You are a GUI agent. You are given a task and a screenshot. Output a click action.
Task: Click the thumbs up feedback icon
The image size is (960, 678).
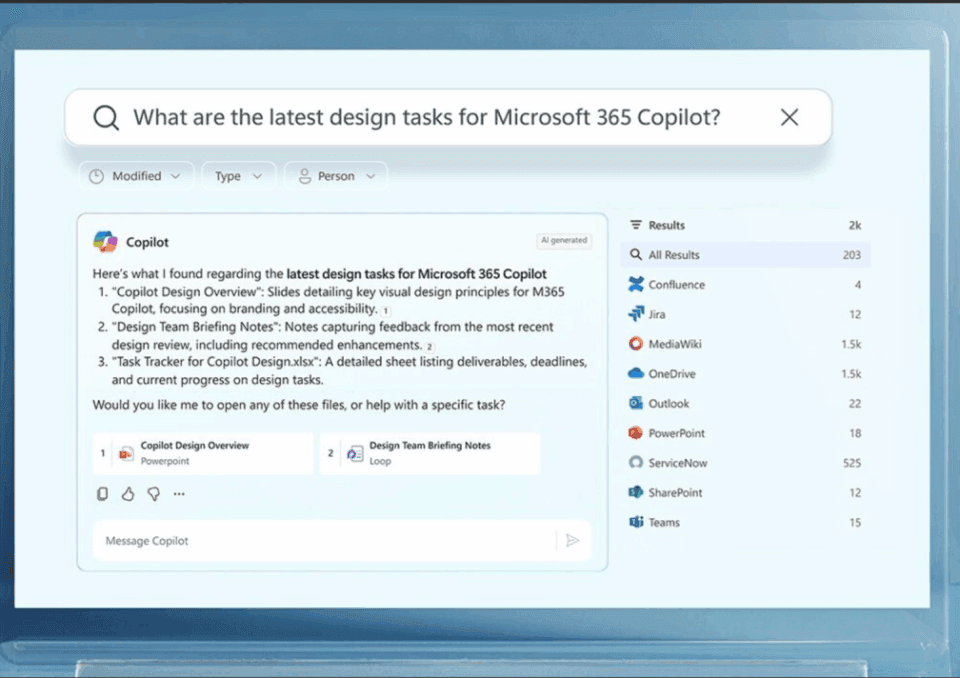point(128,494)
